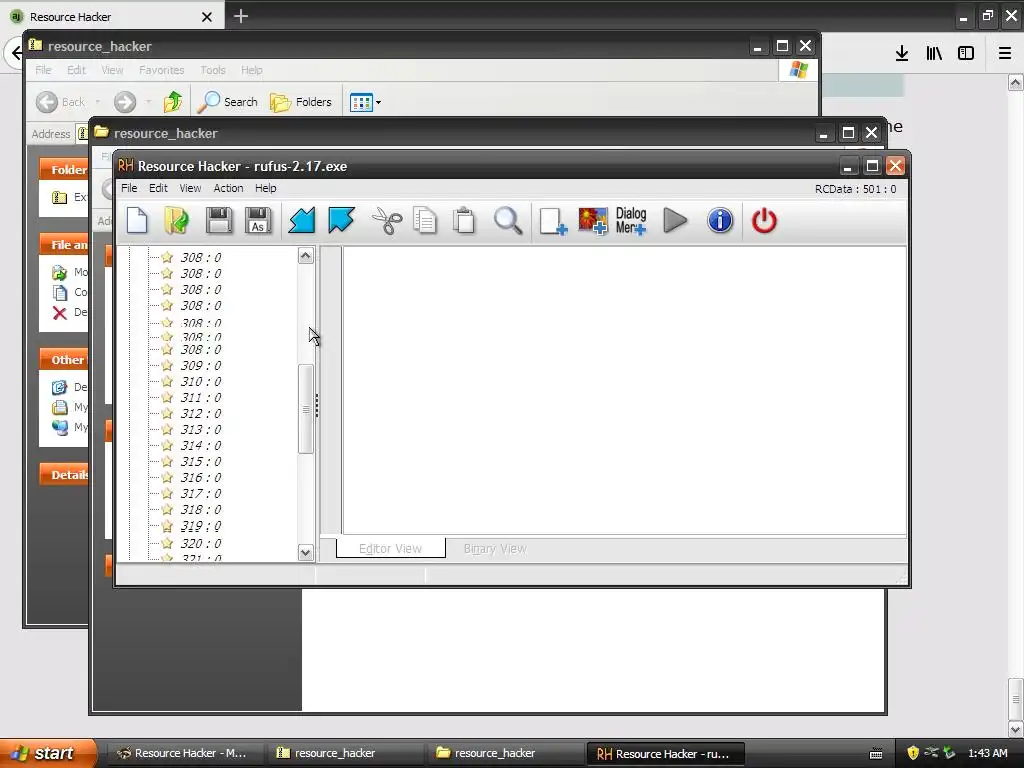Viewport: 1024px width, 768px height.
Task: Select tree item 315 : 0
Action: pyautogui.click(x=200, y=462)
